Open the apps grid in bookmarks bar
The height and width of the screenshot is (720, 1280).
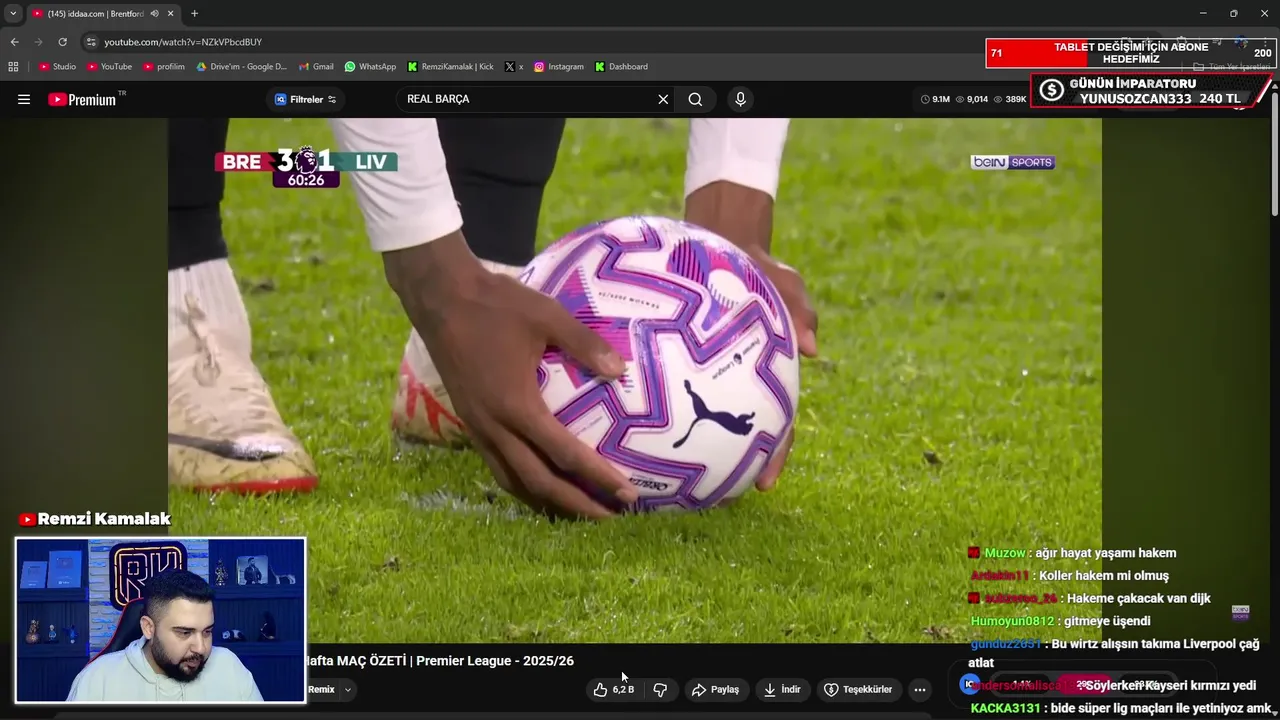click(13, 66)
